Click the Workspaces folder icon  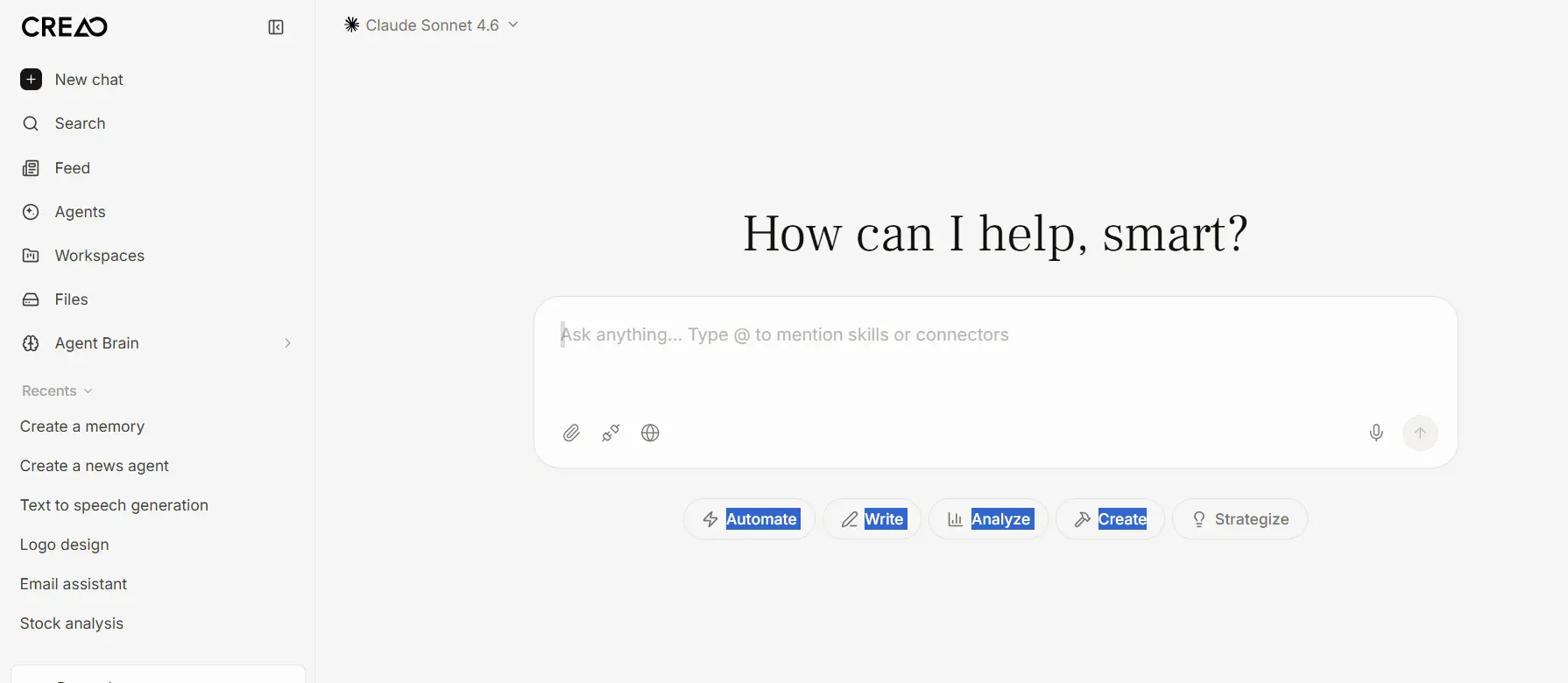[31, 256]
